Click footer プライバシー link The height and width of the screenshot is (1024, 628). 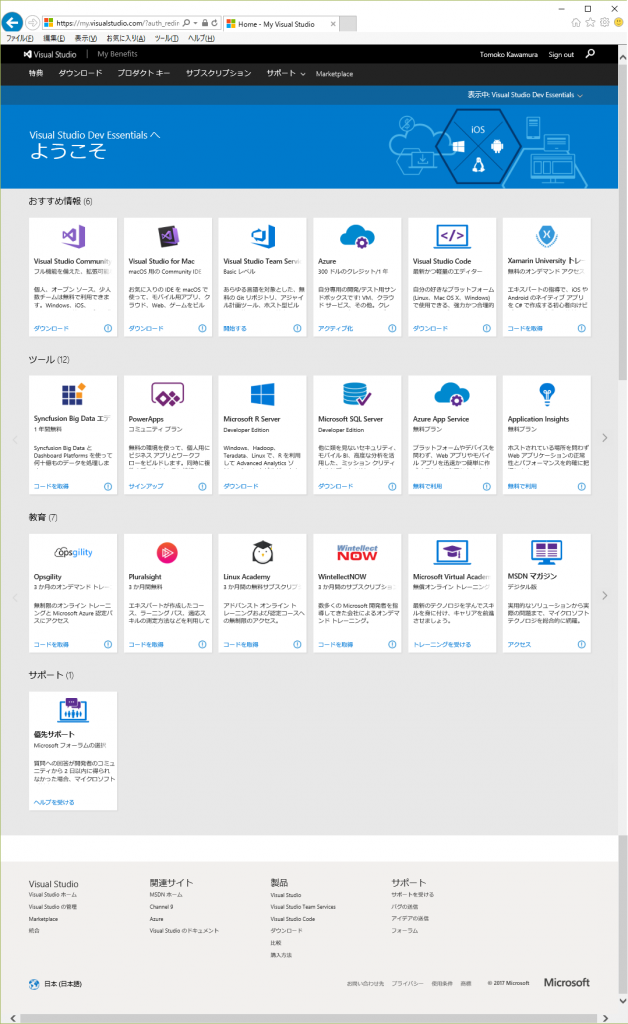point(407,984)
